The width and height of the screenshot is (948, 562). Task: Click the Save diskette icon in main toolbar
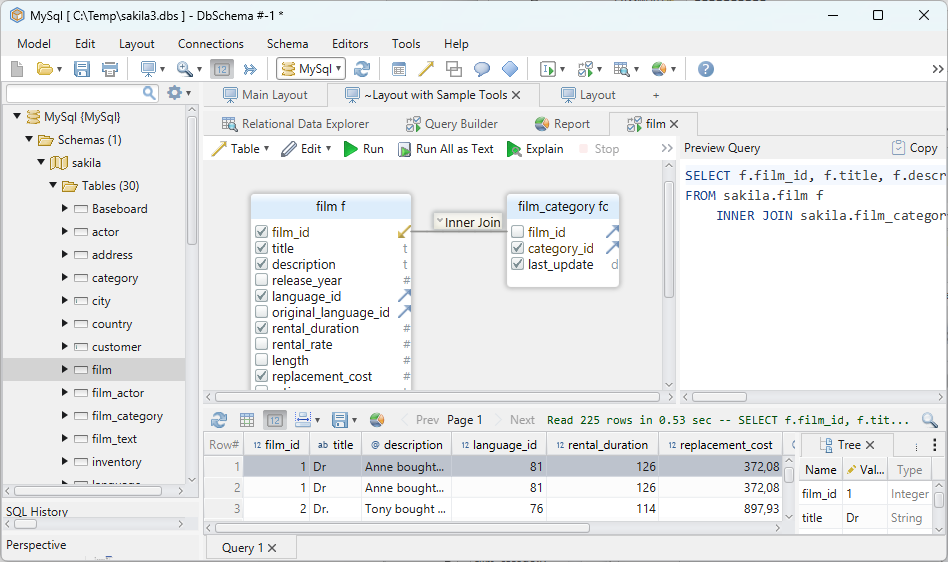(82, 69)
